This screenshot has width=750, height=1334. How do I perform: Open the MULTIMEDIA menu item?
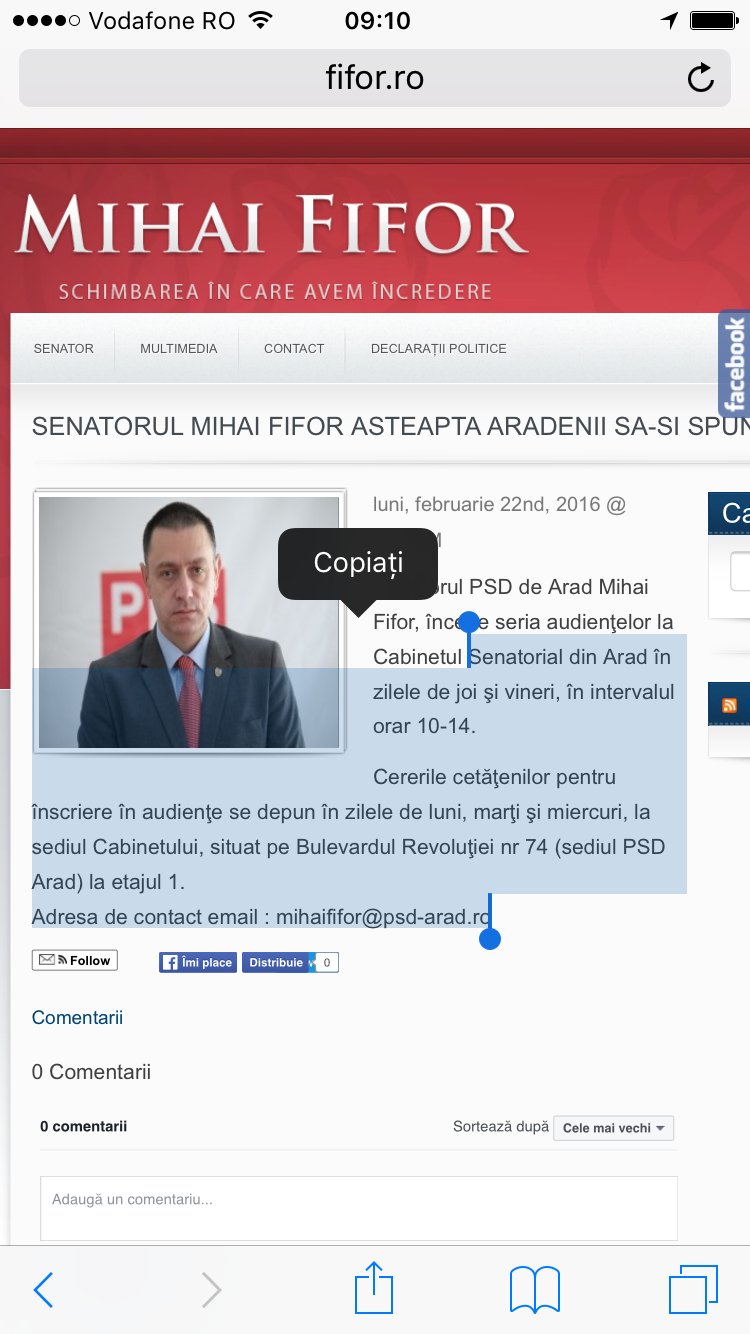(x=179, y=349)
